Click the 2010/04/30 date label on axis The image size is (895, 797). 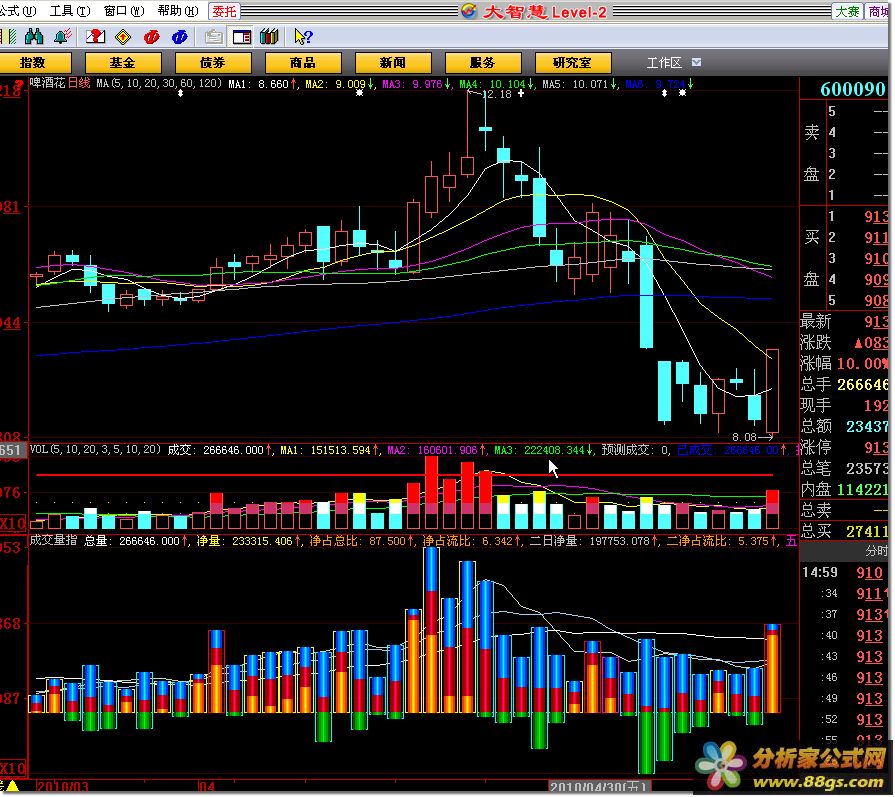(x=598, y=787)
